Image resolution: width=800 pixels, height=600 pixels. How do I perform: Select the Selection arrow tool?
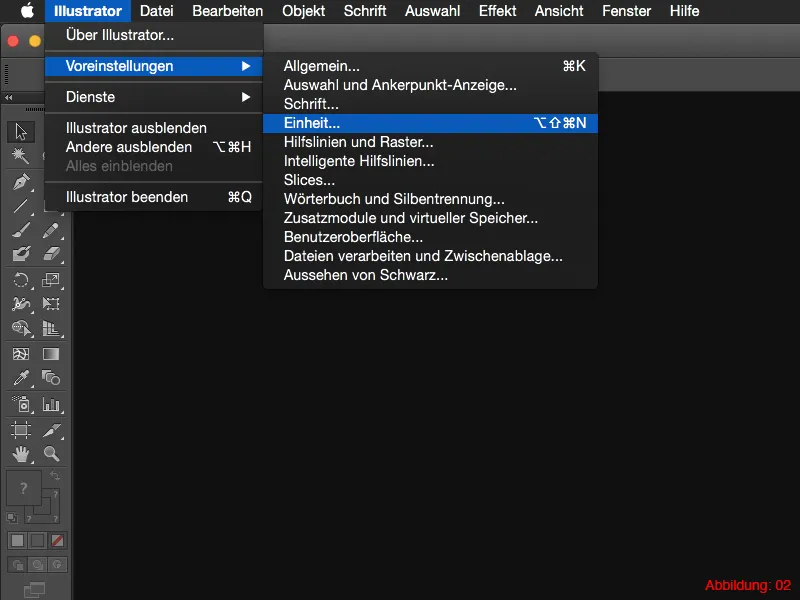[x=21, y=132]
